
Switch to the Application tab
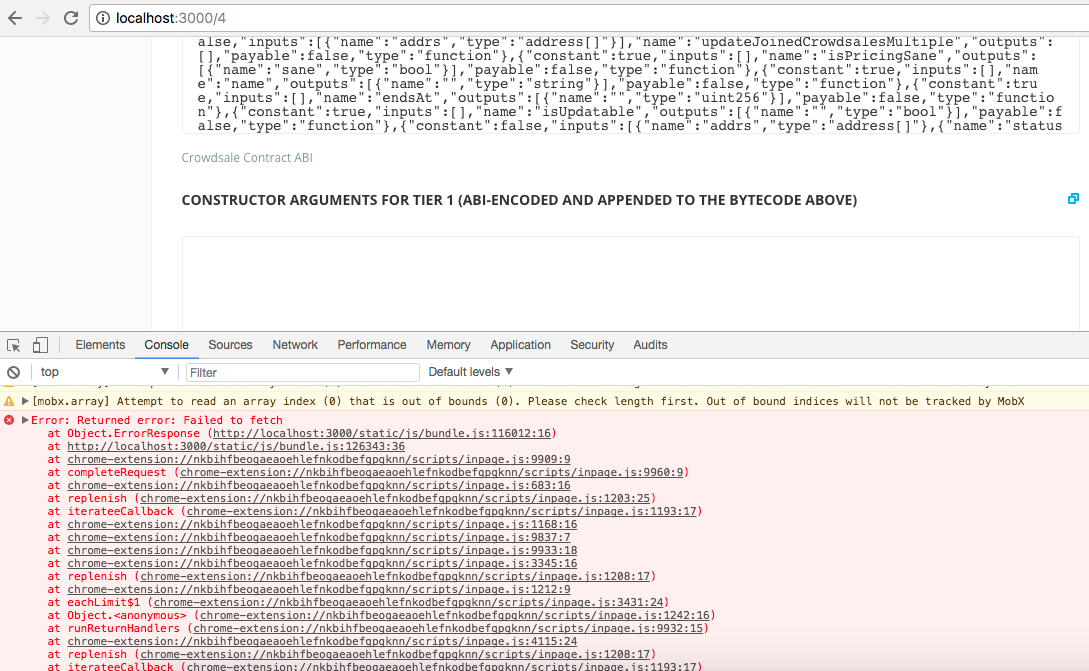tap(520, 345)
